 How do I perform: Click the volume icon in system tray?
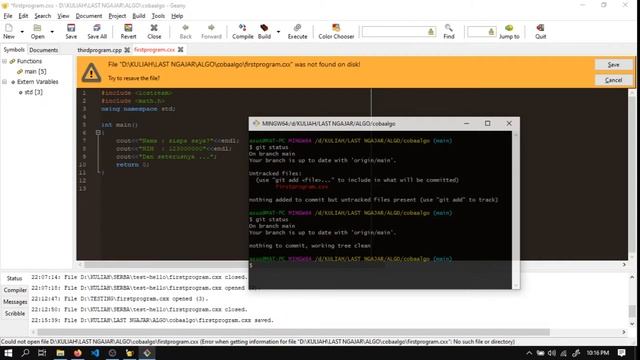[552, 353]
